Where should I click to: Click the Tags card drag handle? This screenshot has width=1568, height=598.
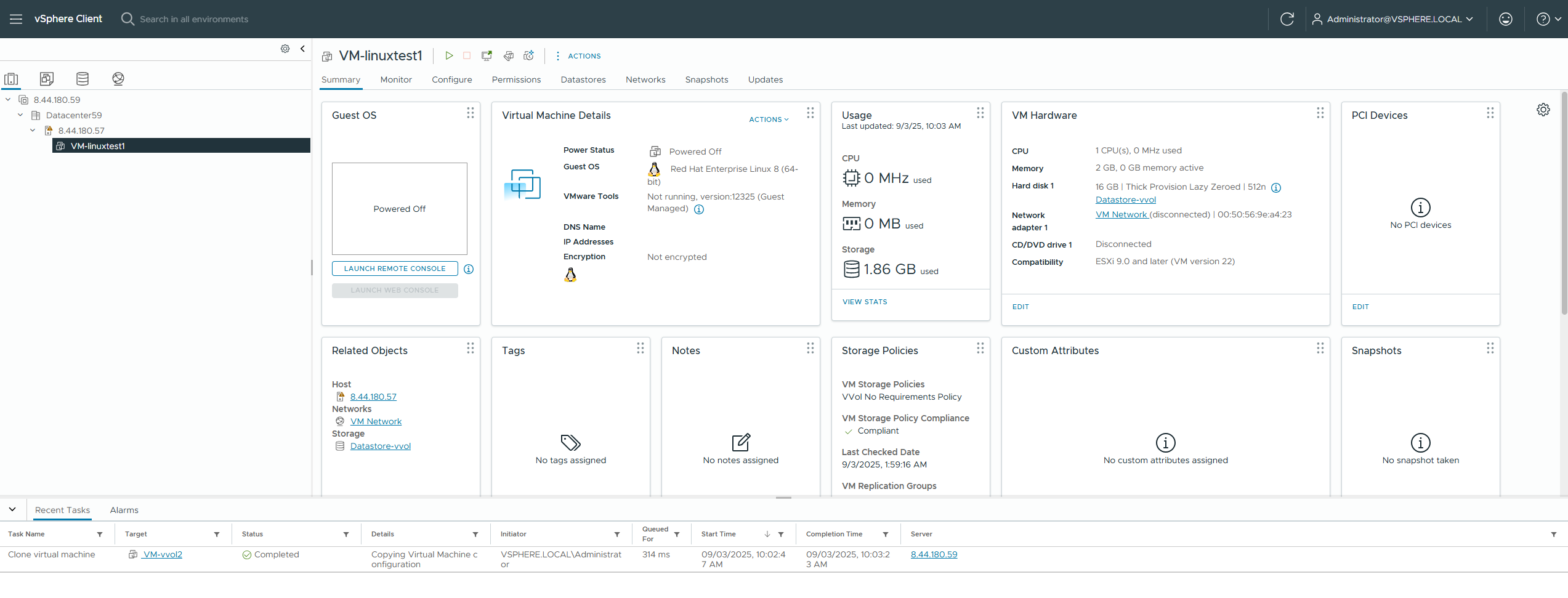click(641, 348)
